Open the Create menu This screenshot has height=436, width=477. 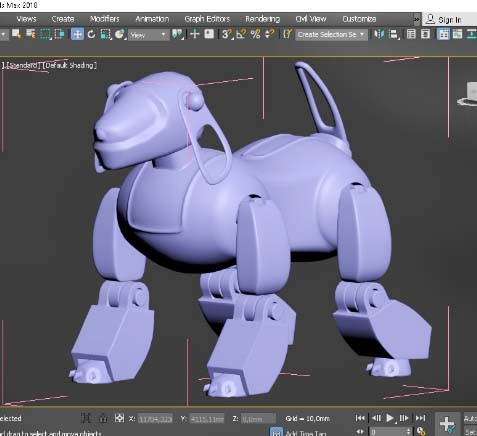coord(63,19)
